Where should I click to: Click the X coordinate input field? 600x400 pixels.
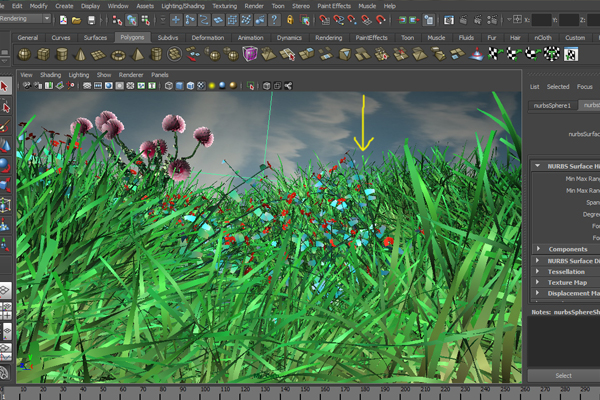click(542, 20)
